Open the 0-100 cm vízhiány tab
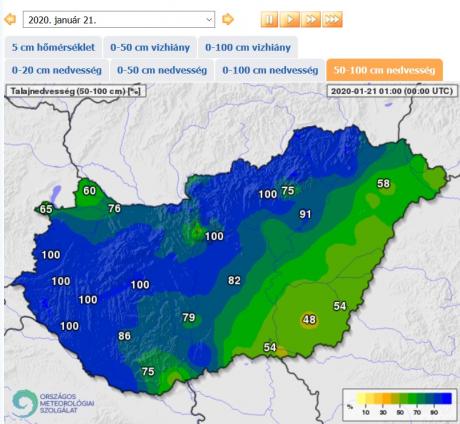The height and width of the screenshot is (424, 460). (248, 47)
